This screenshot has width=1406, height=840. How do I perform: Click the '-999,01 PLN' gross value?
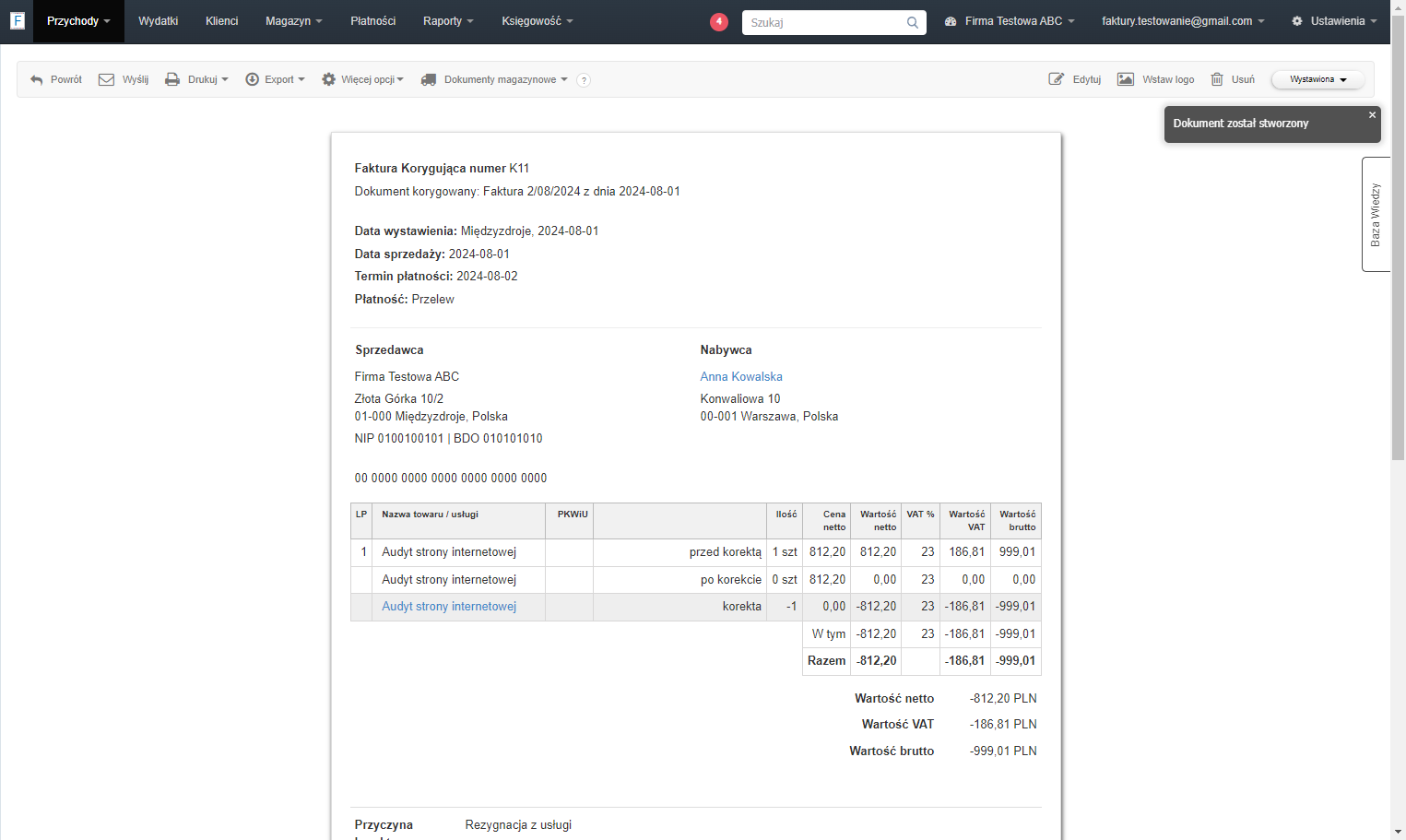(x=1003, y=751)
